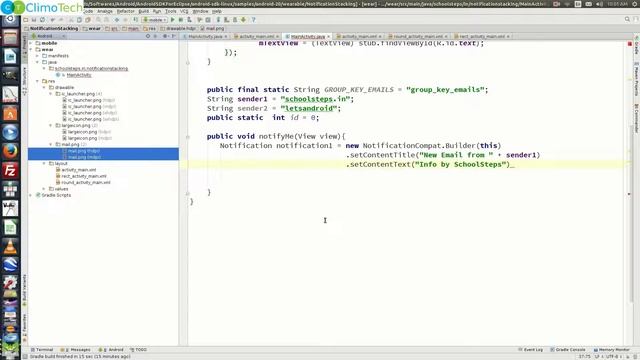This screenshot has height=360, width=640.
Task: Open LibreOffice Writer from the dock
Action: [x=10, y=57]
